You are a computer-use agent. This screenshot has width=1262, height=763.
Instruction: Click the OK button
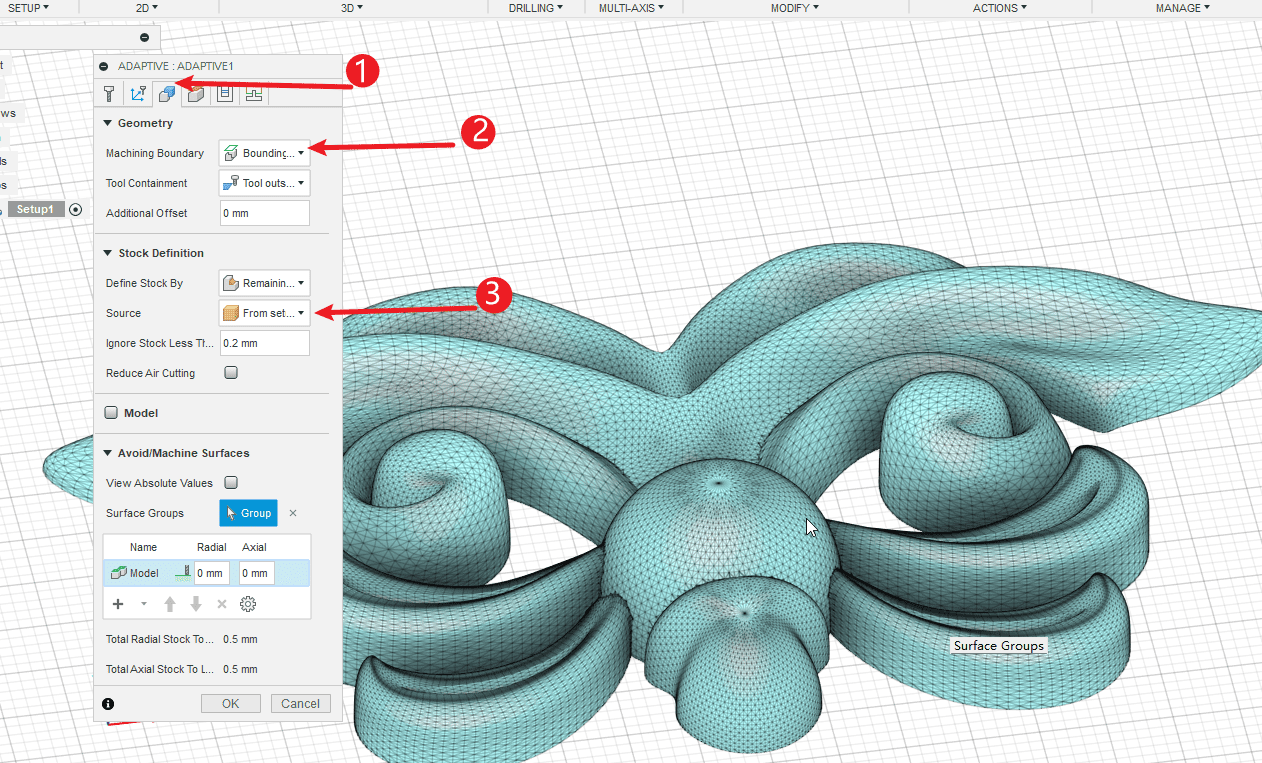tap(230, 703)
